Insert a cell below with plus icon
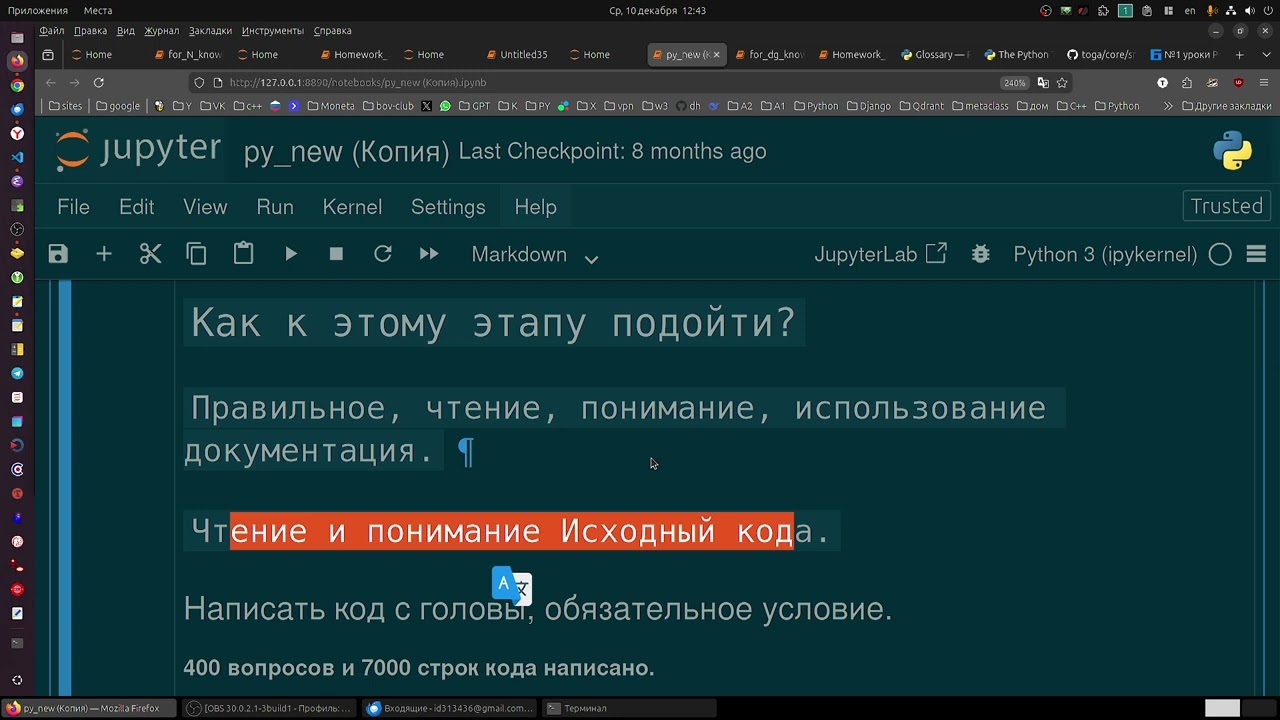 point(104,254)
